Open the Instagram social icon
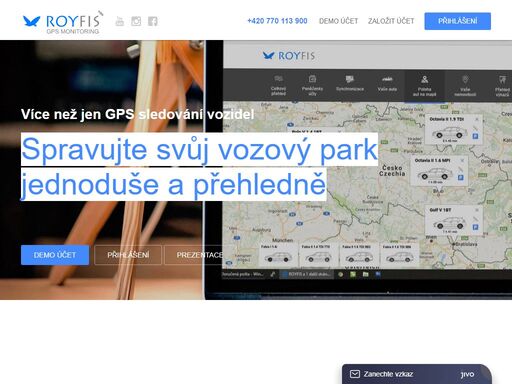This screenshot has height=384, width=512. click(x=136, y=21)
